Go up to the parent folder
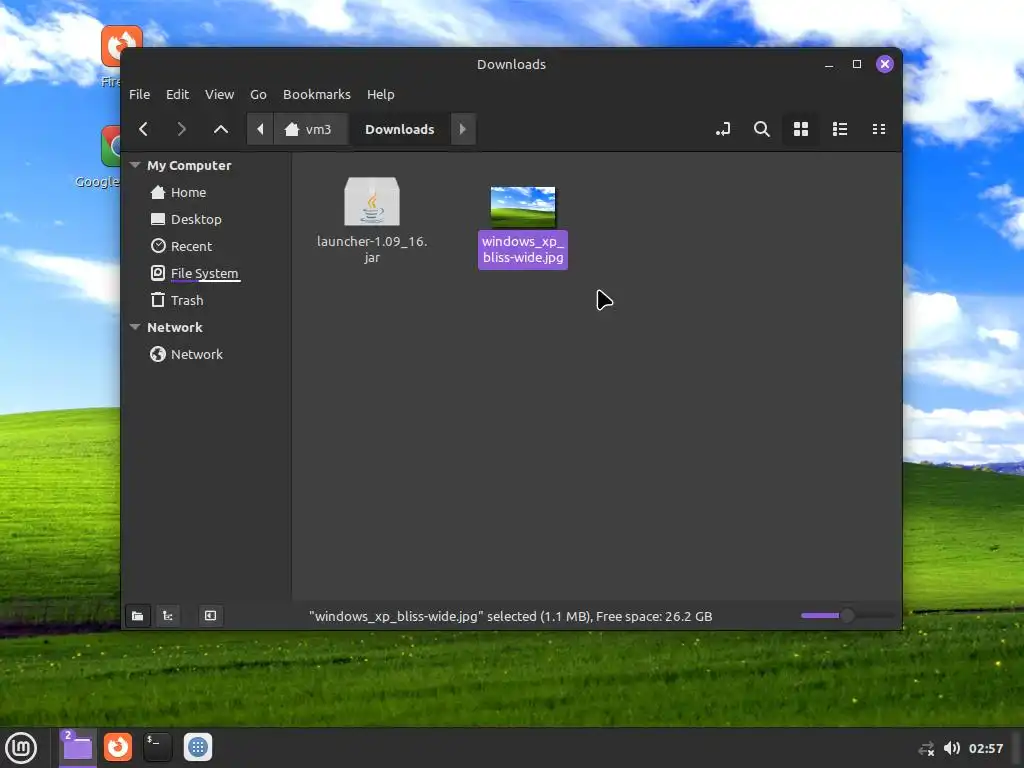Viewport: 1024px width, 768px height. (221, 129)
